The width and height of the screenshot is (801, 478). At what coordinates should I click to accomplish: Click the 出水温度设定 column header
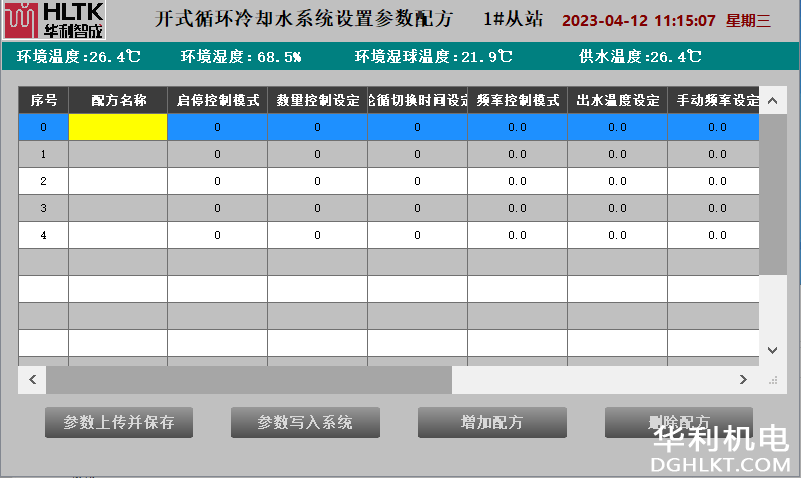617,100
